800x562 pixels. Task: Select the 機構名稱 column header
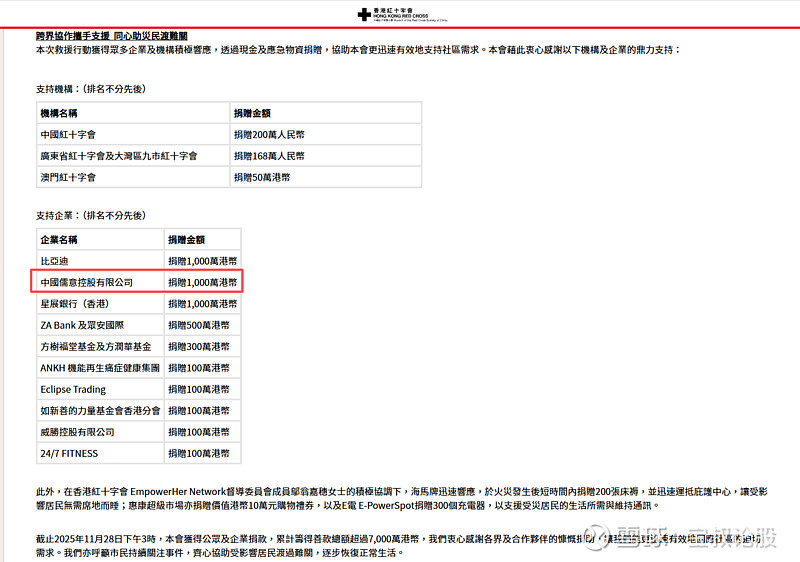point(133,113)
